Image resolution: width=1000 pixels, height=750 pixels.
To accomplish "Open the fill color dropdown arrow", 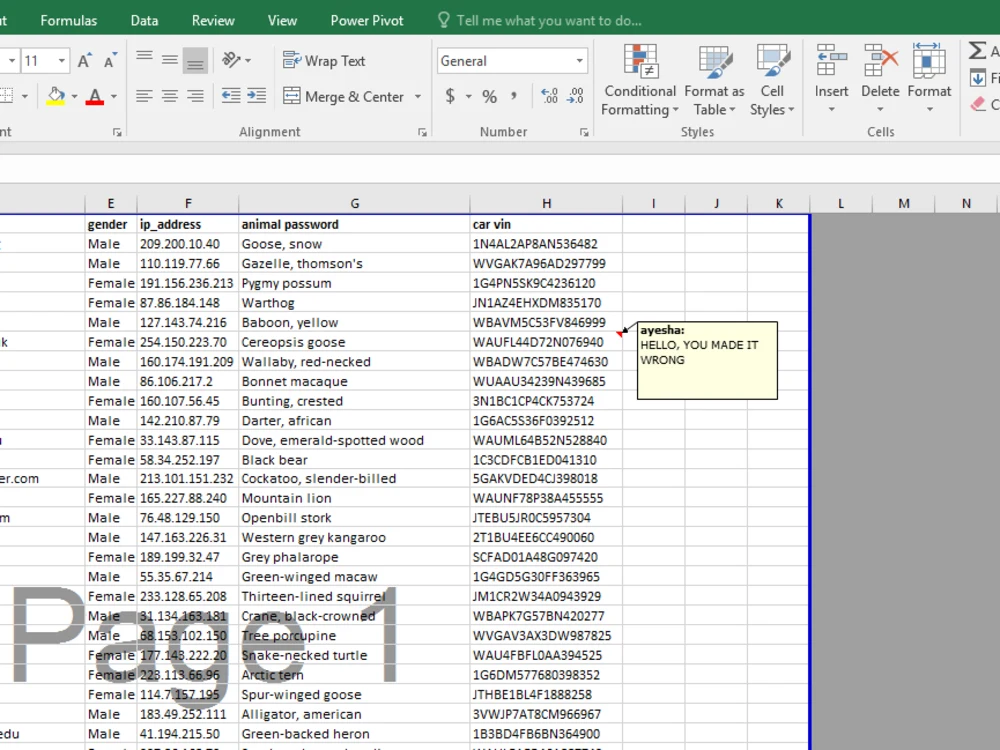I will tap(75, 96).
